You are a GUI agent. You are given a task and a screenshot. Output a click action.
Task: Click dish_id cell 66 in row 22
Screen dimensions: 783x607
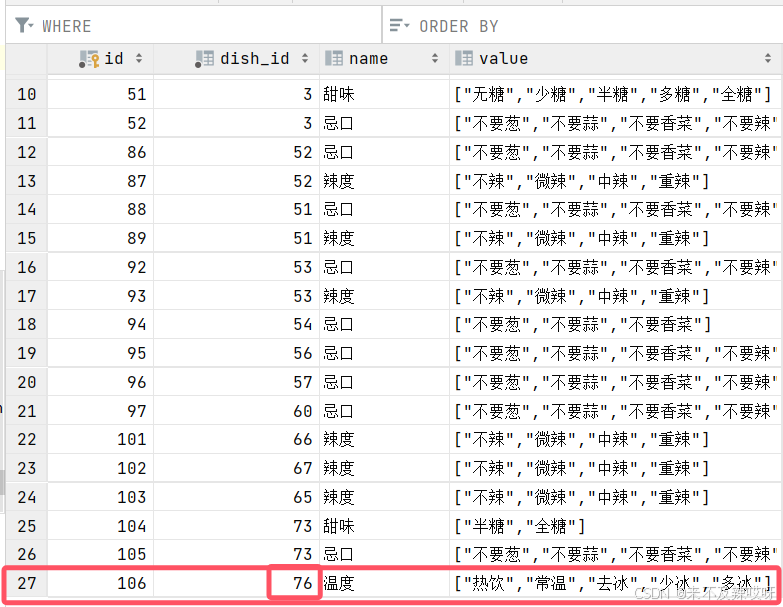pyautogui.click(x=237, y=440)
